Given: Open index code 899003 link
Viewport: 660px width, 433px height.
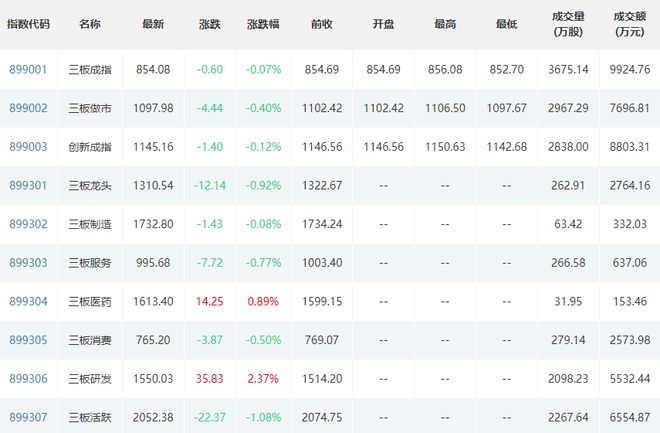Looking at the screenshot, I should pyautogui.click(x=28, y=147).
